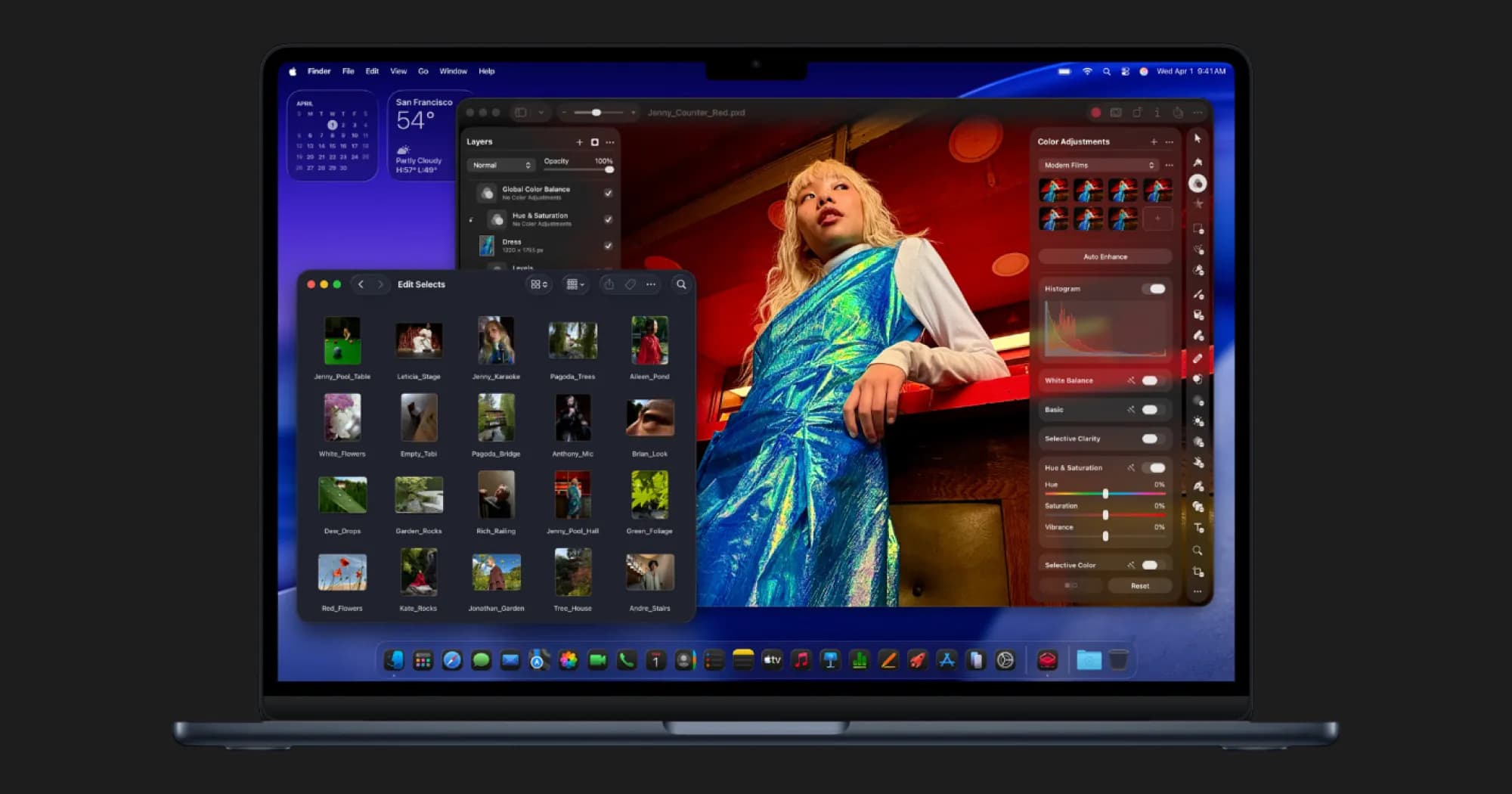1512x794 pixels.
Task: Click the Hue slider handle
Action: [x=1105, y=494]
